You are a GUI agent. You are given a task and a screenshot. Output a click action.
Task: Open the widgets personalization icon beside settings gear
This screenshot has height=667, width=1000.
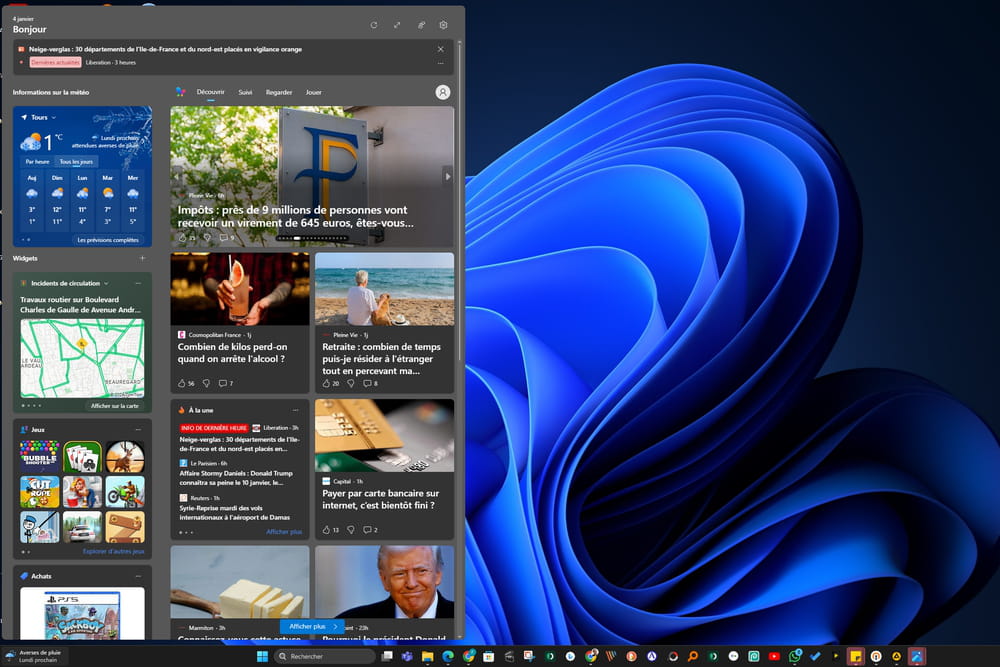(x=421, y=25)
